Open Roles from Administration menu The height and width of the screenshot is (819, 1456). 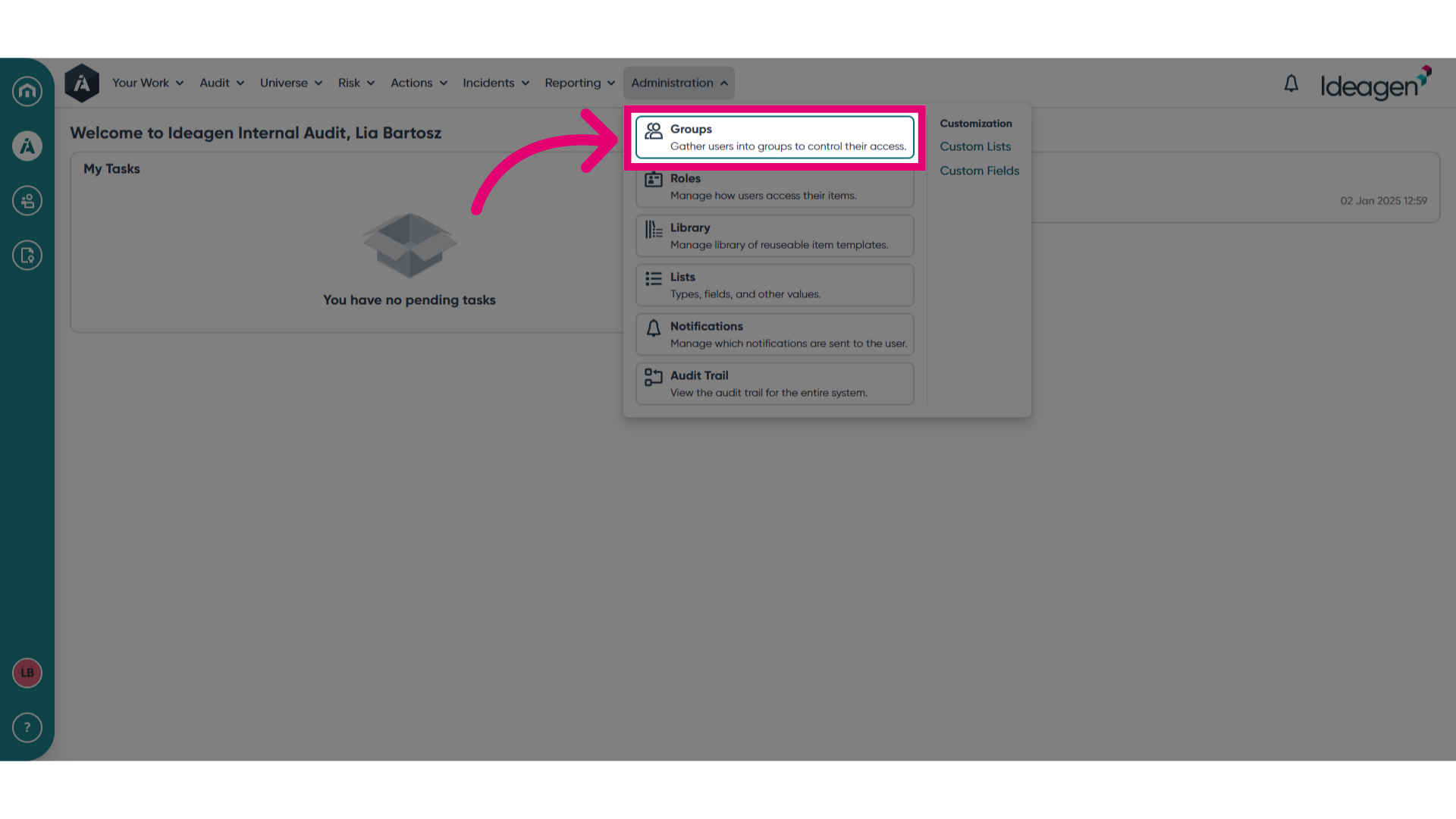pyautogui.click(x=775, y=187)
